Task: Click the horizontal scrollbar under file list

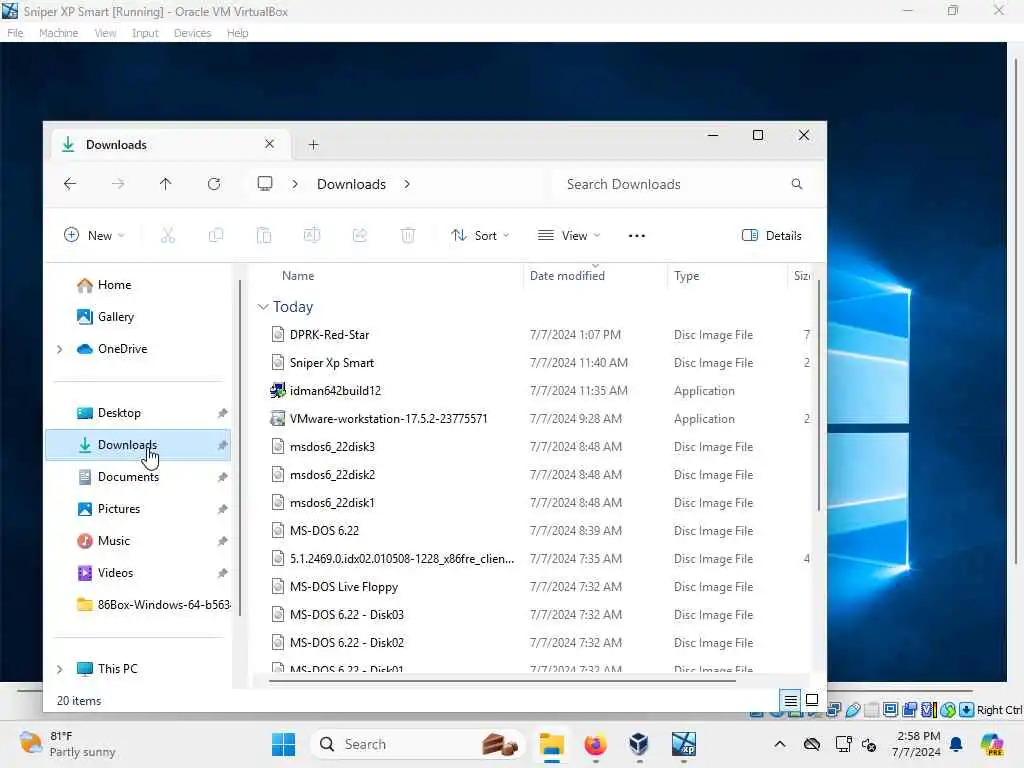Action: pos(502,681)
